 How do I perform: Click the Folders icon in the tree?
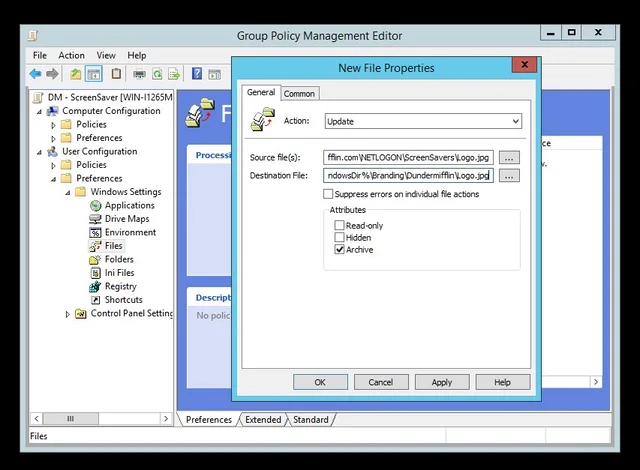click(95, 259)
